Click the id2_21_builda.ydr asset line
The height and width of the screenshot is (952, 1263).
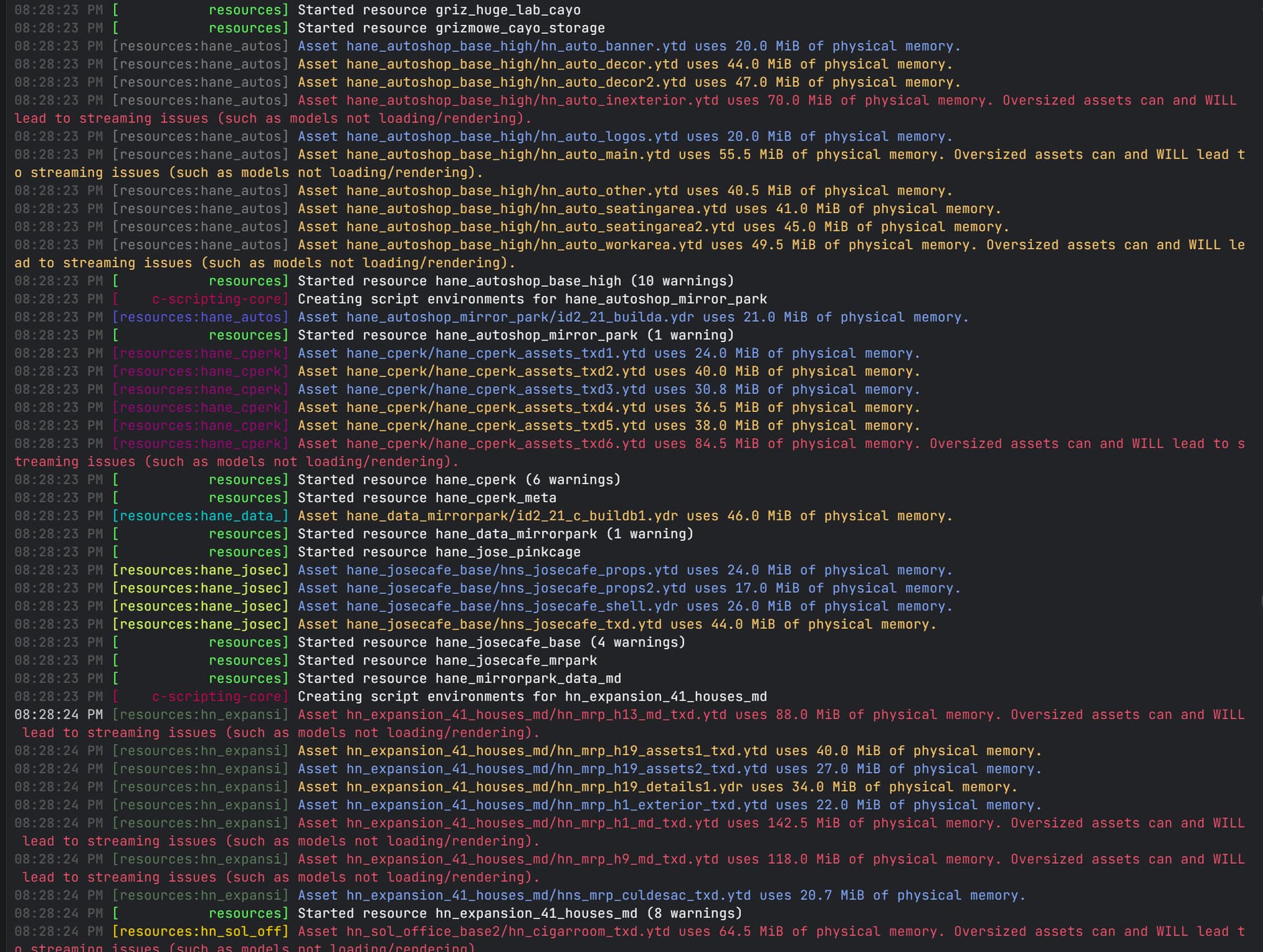click(491, 317)
